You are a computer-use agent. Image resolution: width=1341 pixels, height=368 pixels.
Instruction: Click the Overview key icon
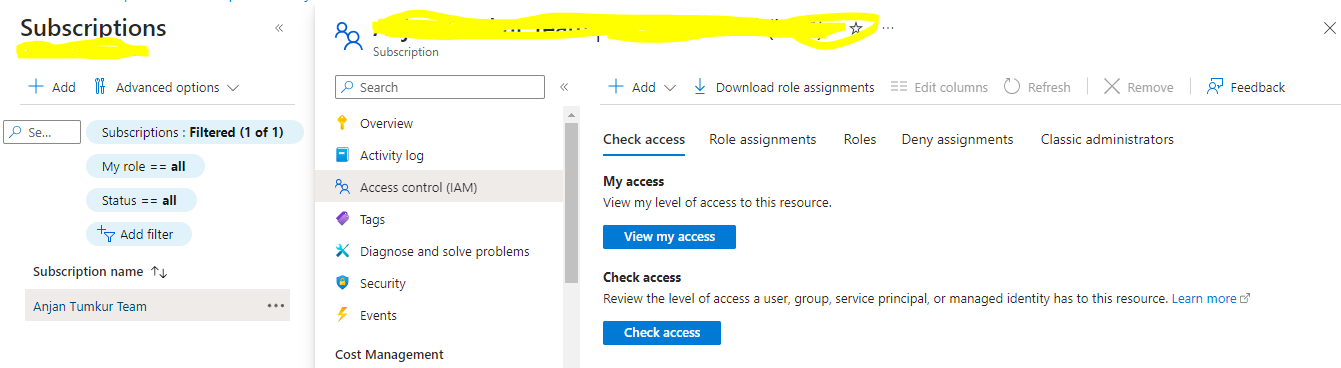point(342,123)
